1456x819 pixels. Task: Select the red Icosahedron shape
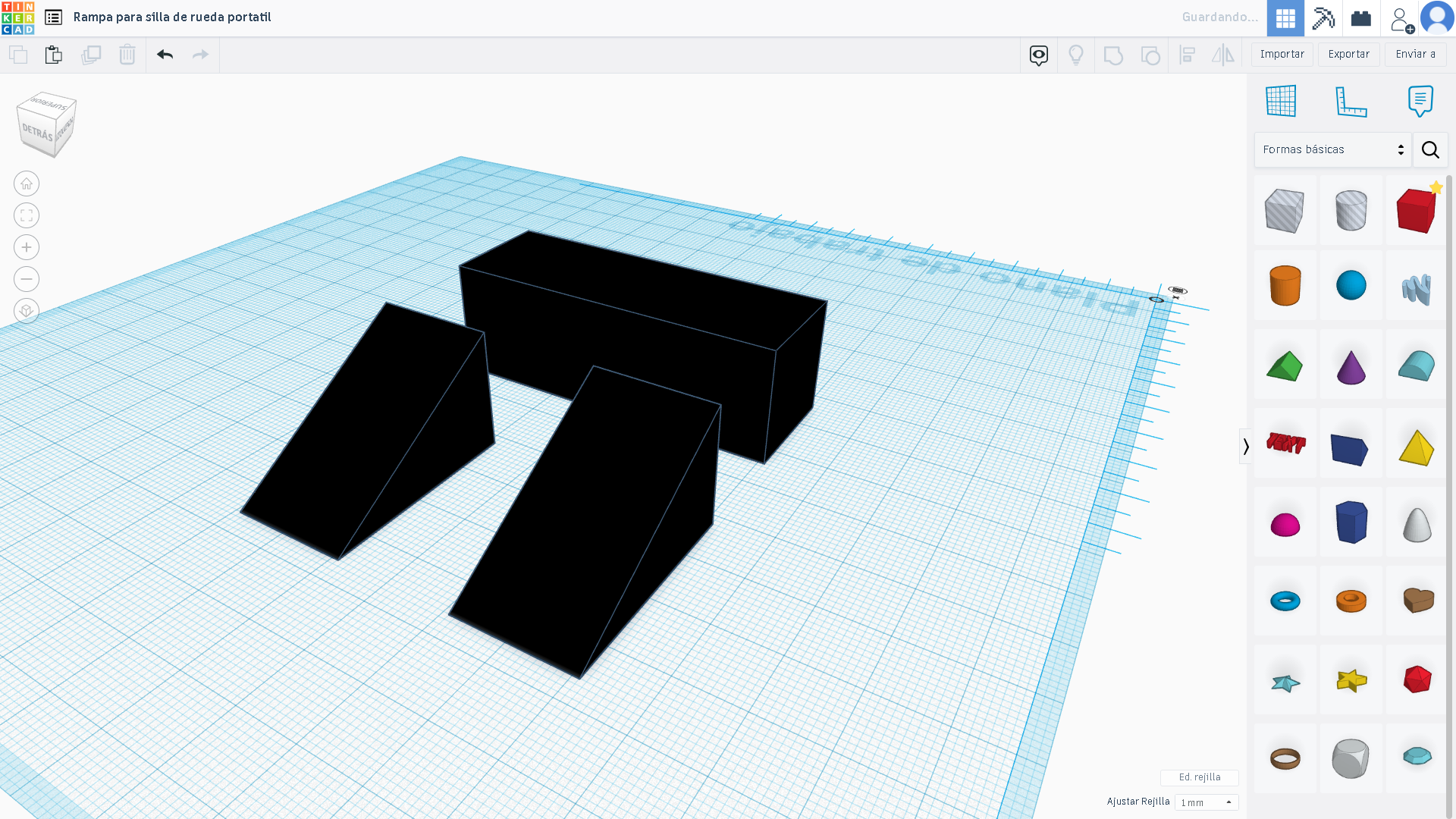(1416, 679)
